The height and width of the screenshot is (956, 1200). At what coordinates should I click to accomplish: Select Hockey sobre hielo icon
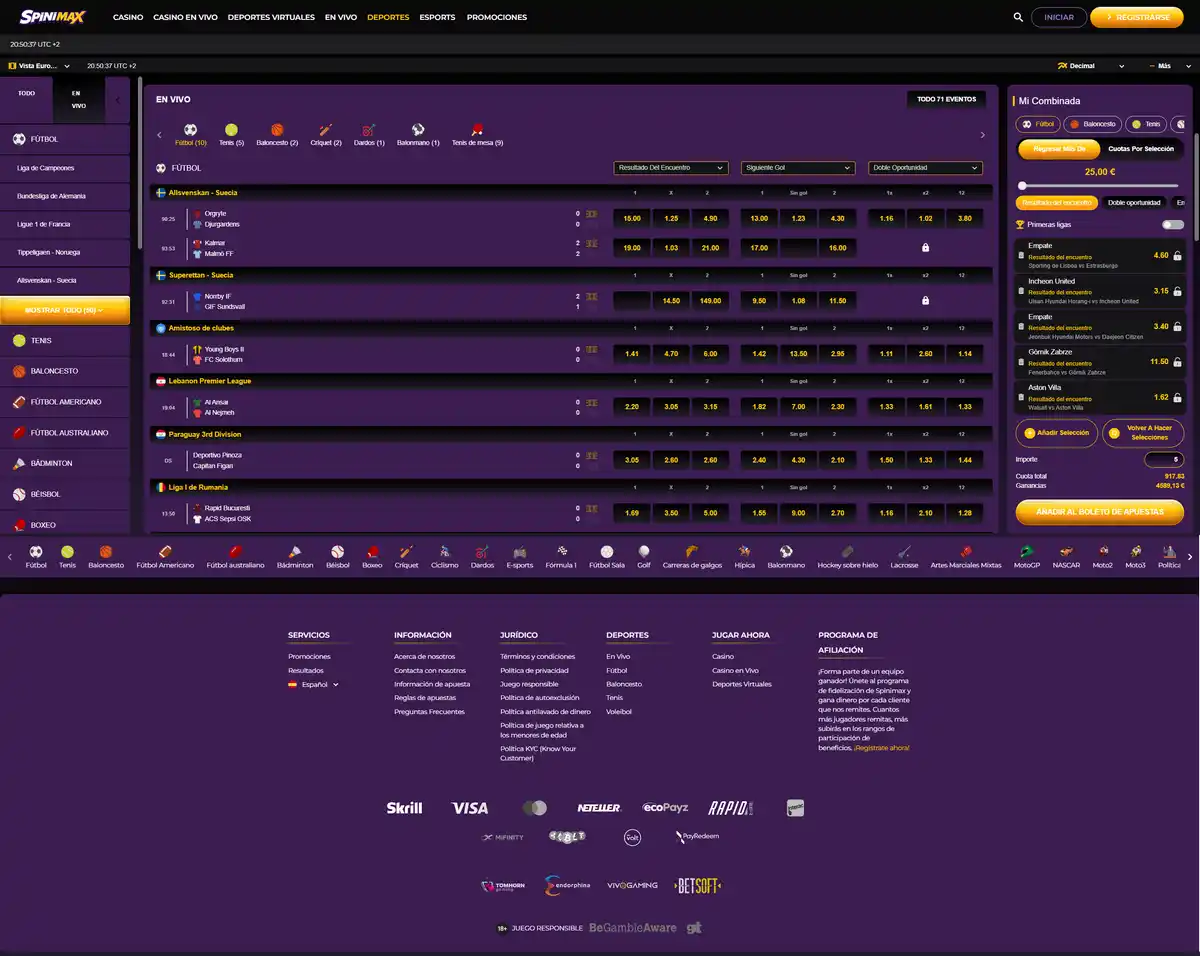[x=847, y=551]
